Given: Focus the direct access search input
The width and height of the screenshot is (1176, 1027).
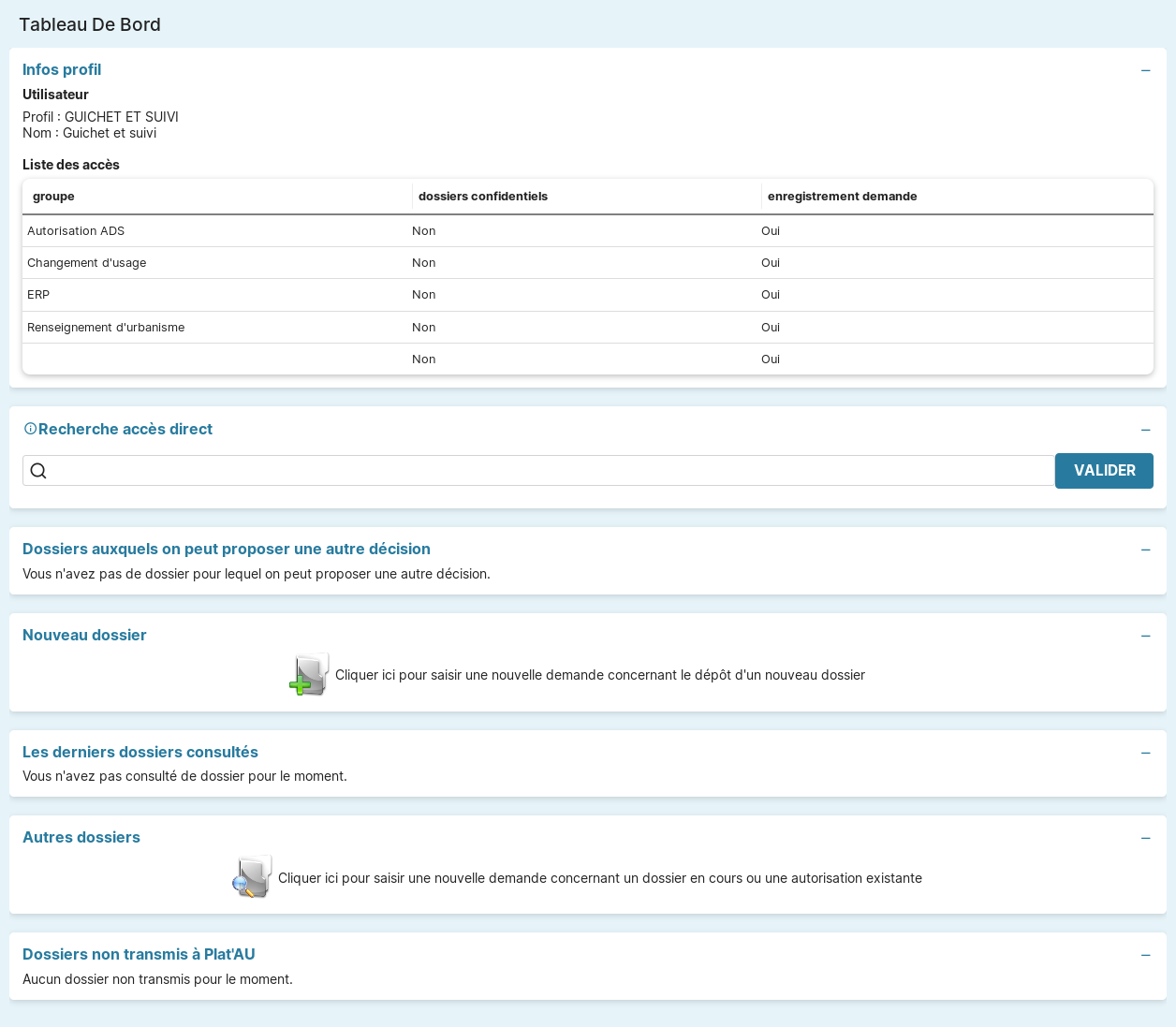Looking at the screenshot, I should click(x=551, y=471).
